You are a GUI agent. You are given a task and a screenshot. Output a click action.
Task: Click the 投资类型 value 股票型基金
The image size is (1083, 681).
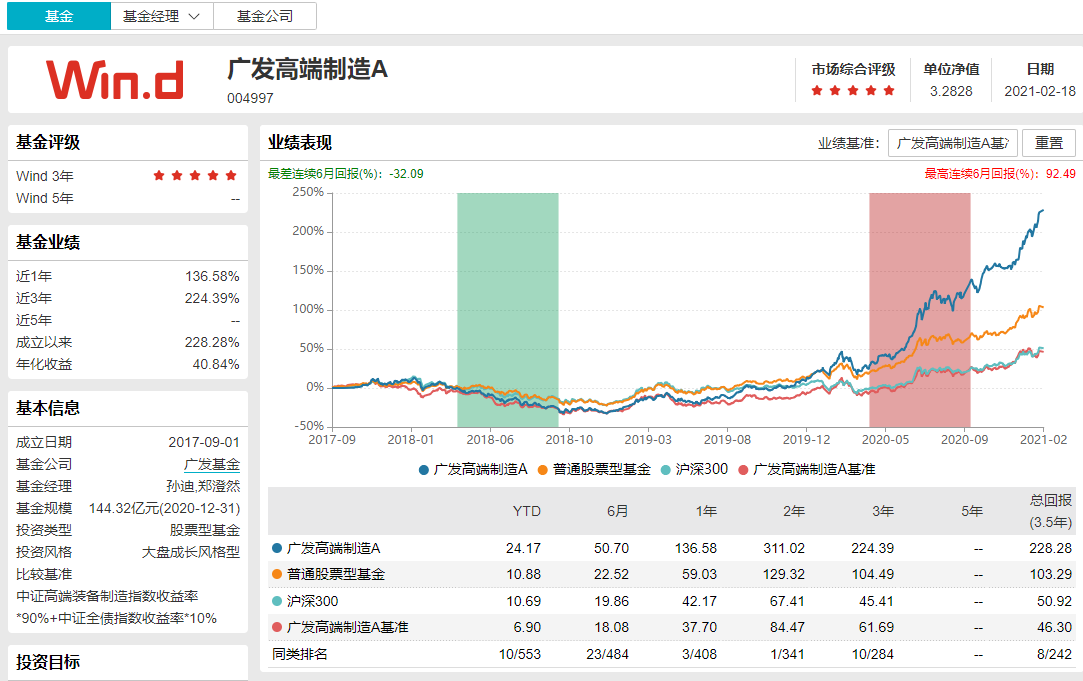(204, 530)
